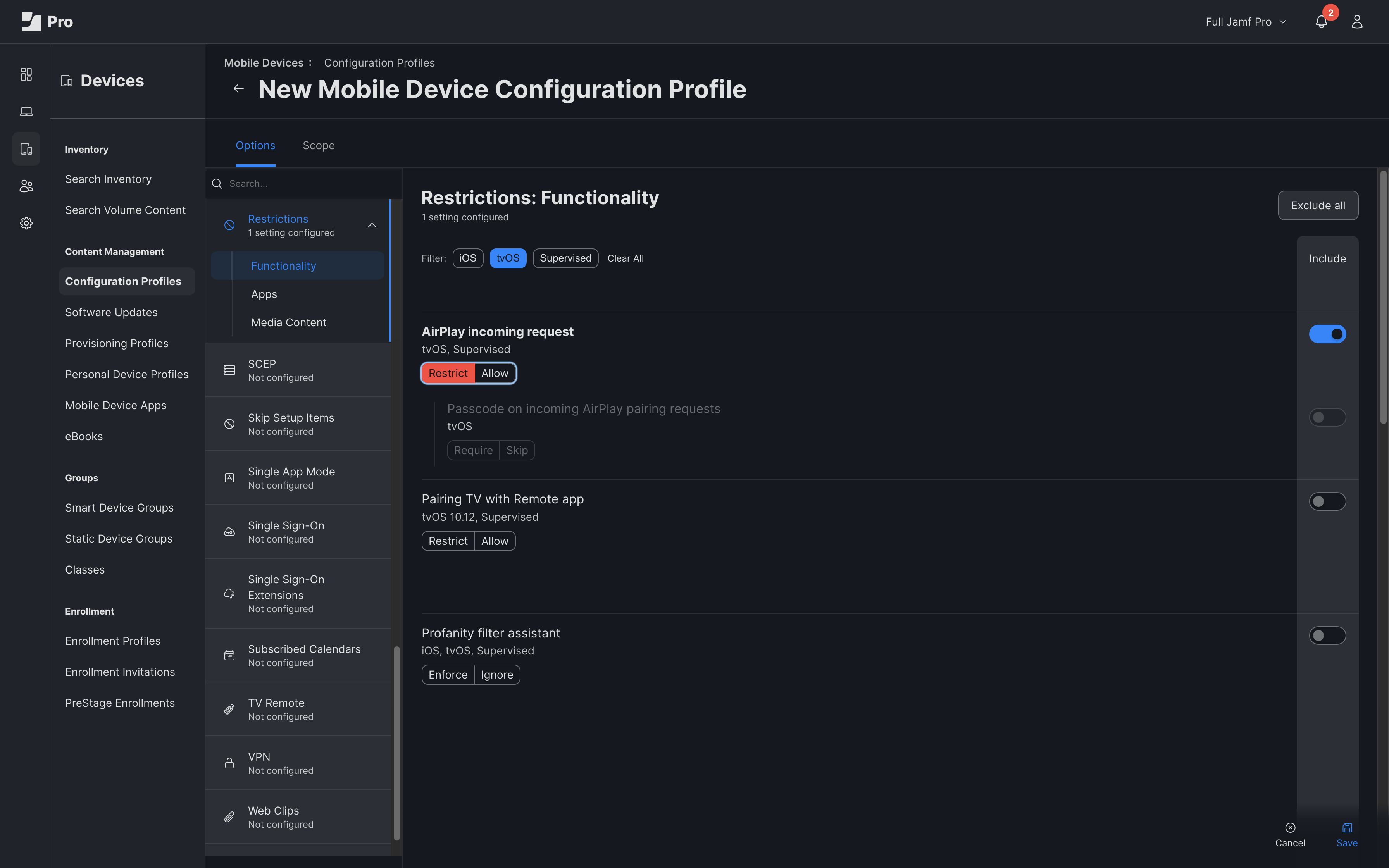
Task: Click the Skip Setup Items icon
Action: coord(229,424)
